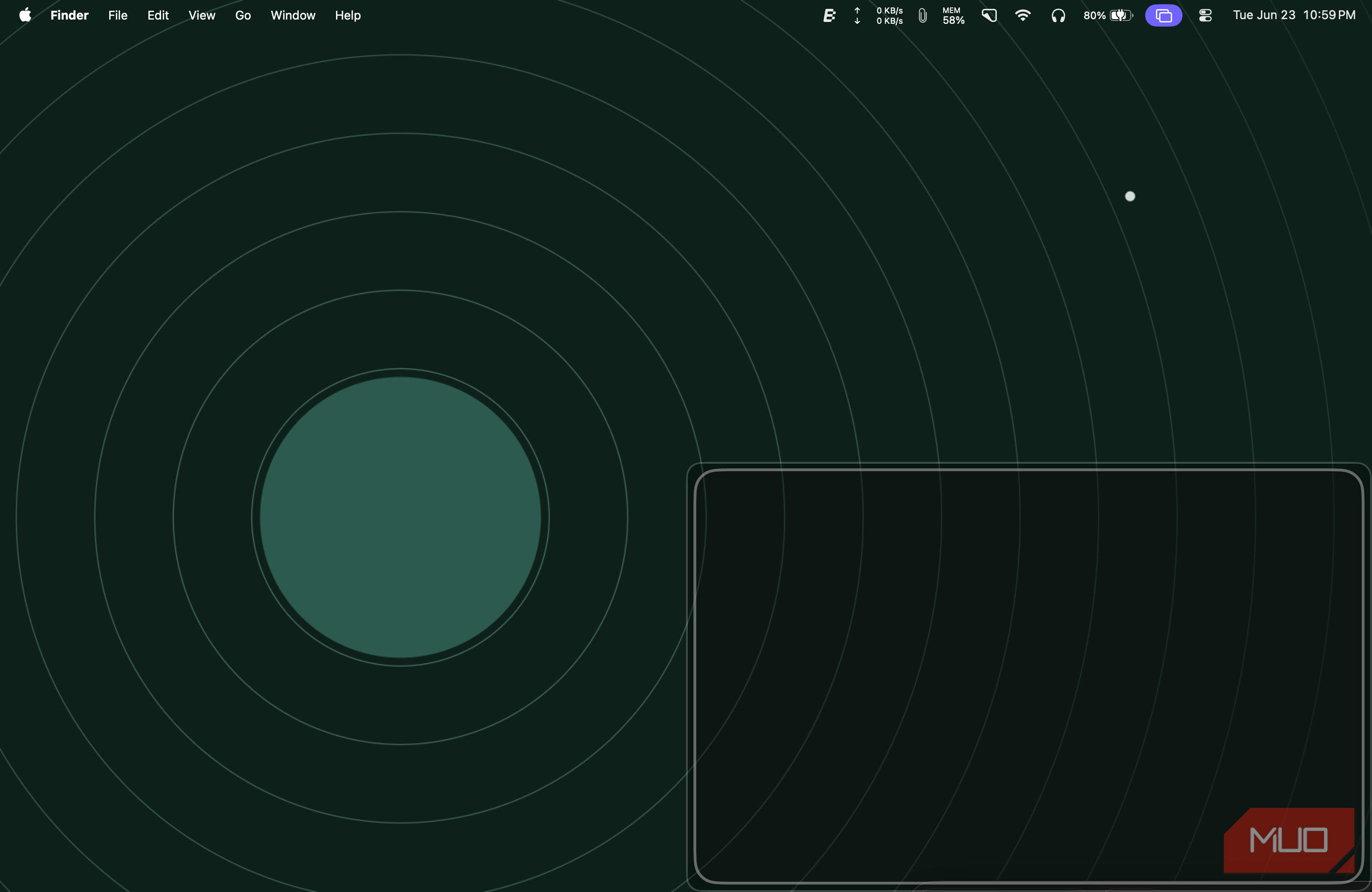Open the Wi-Fi status menu

(x=1022, y=15)
